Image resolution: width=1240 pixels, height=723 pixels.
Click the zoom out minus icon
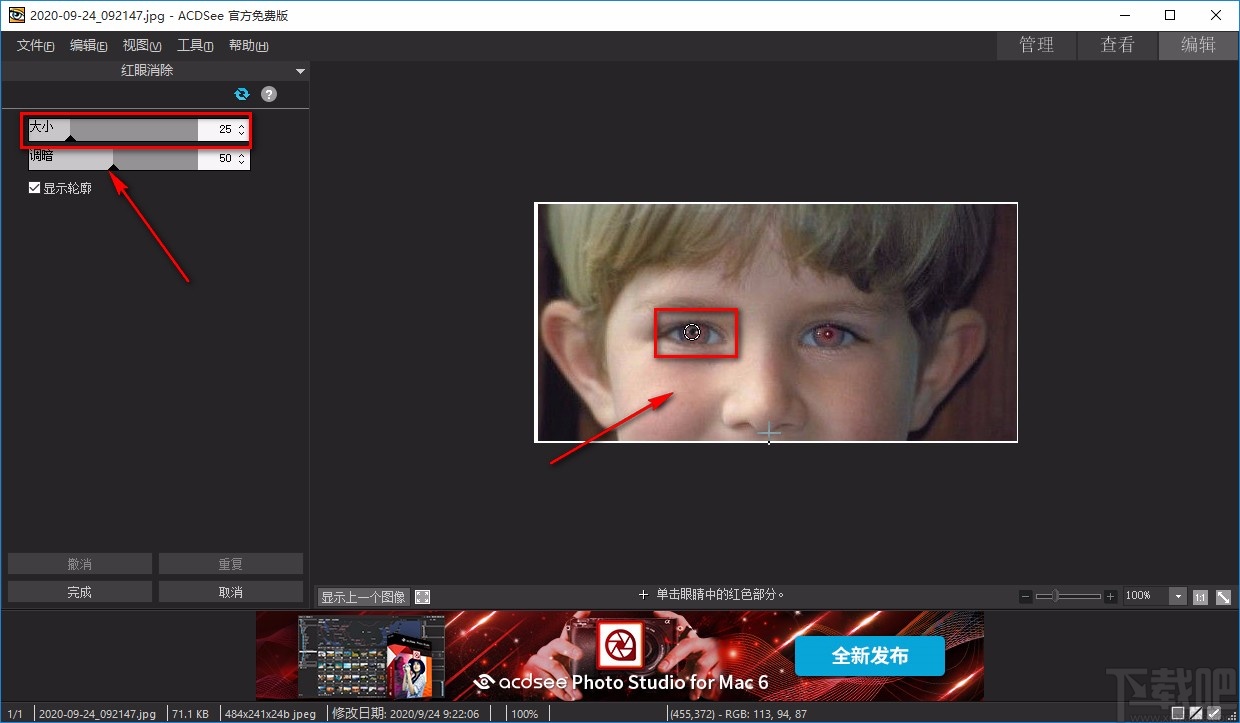pyautogui.click(x=1025, y=596)
